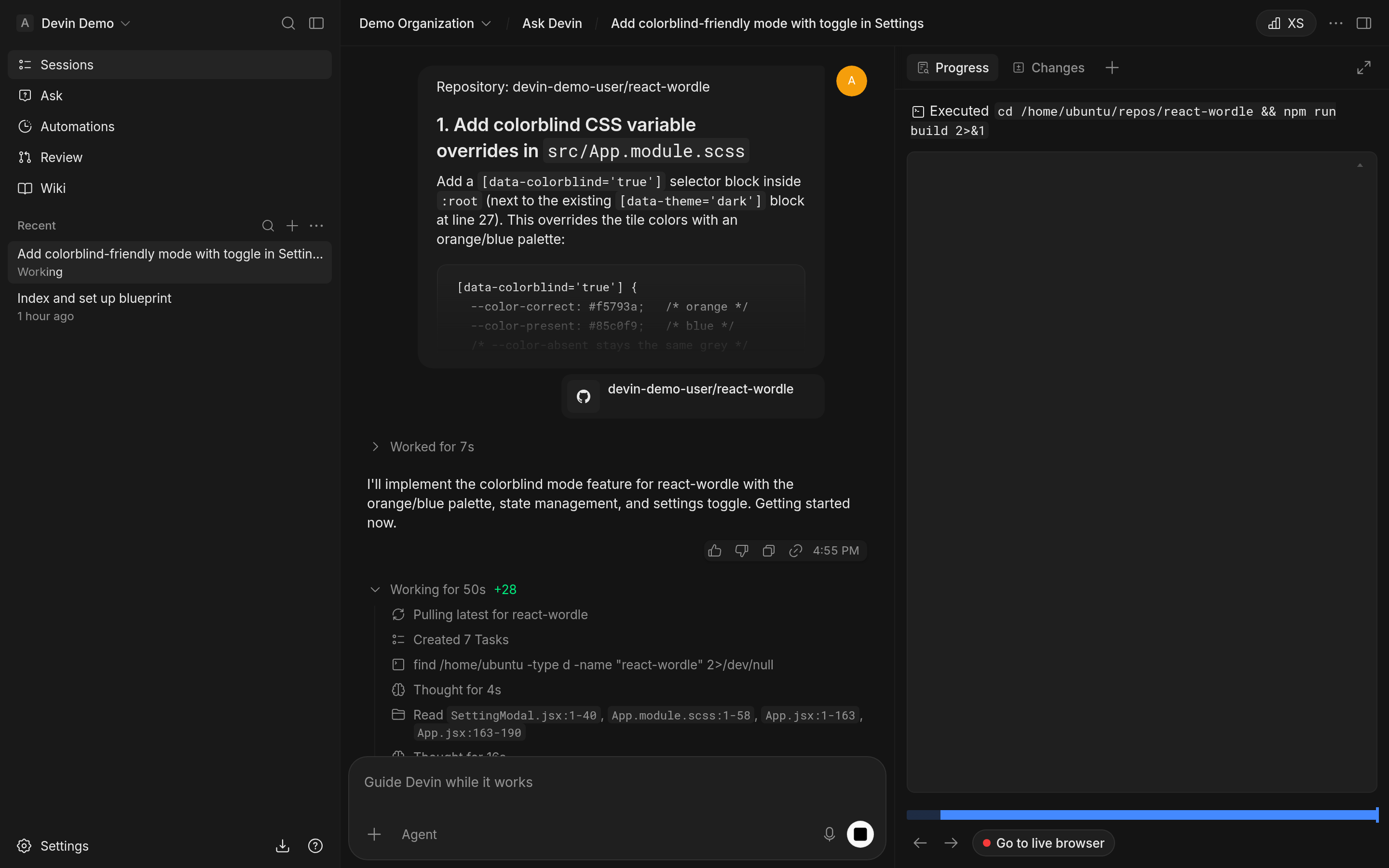This screenshot has width=1389, height=868.
Task: Switch to the Progress tab
Action: point(953,68)
